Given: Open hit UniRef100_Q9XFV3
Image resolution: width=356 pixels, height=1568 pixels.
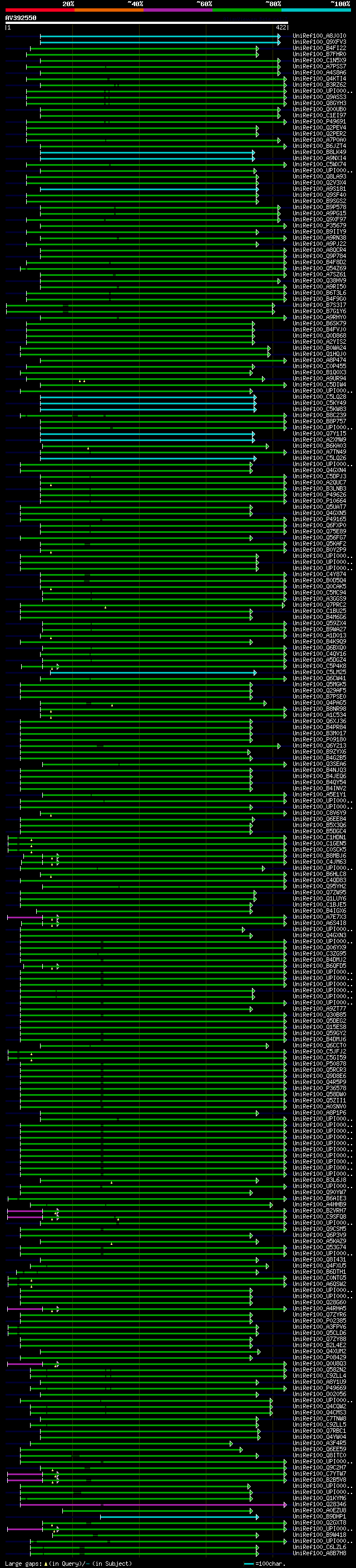Looking at the screenshot, I should (x=319, y=42).
